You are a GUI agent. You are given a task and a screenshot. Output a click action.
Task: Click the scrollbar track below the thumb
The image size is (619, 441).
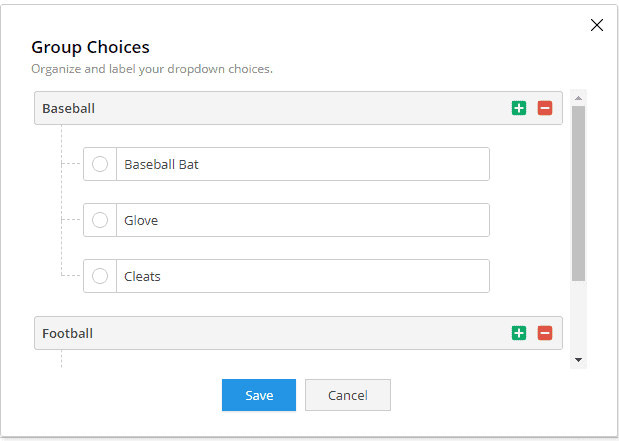point(578,316)
